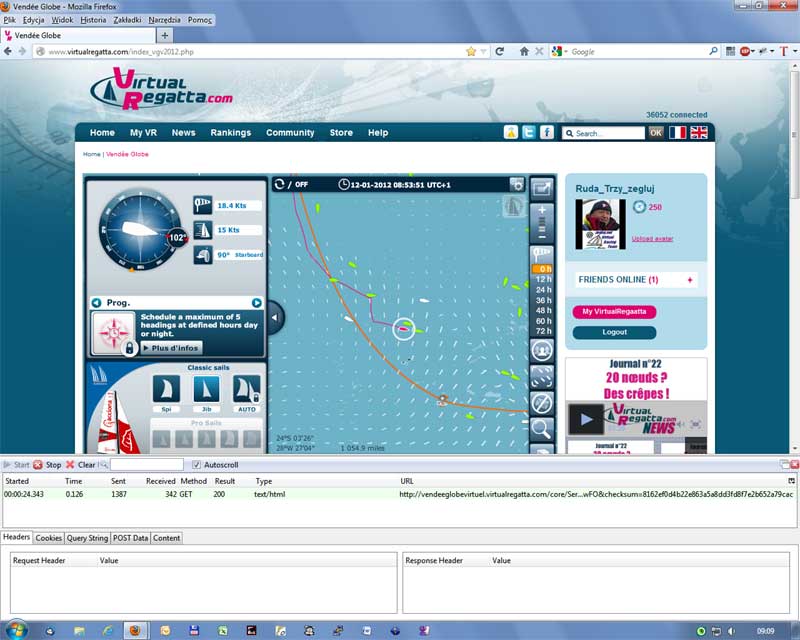
Task: Switch site language with the UK flag
Action: pos(698,133)
